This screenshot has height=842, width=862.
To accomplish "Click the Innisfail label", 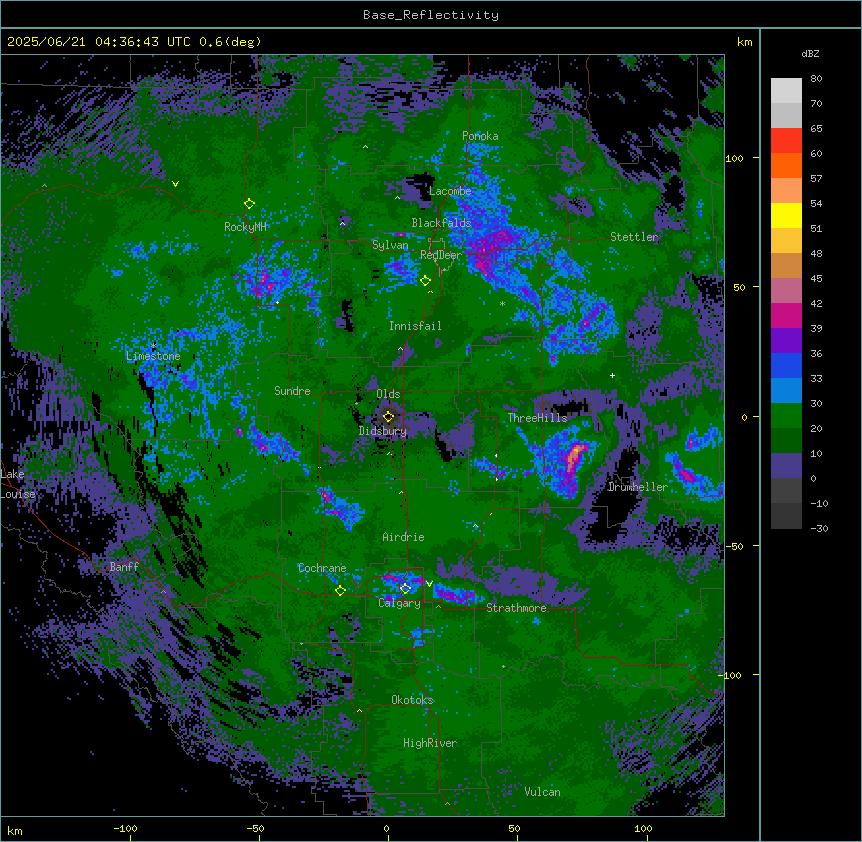I will (415, 326).
